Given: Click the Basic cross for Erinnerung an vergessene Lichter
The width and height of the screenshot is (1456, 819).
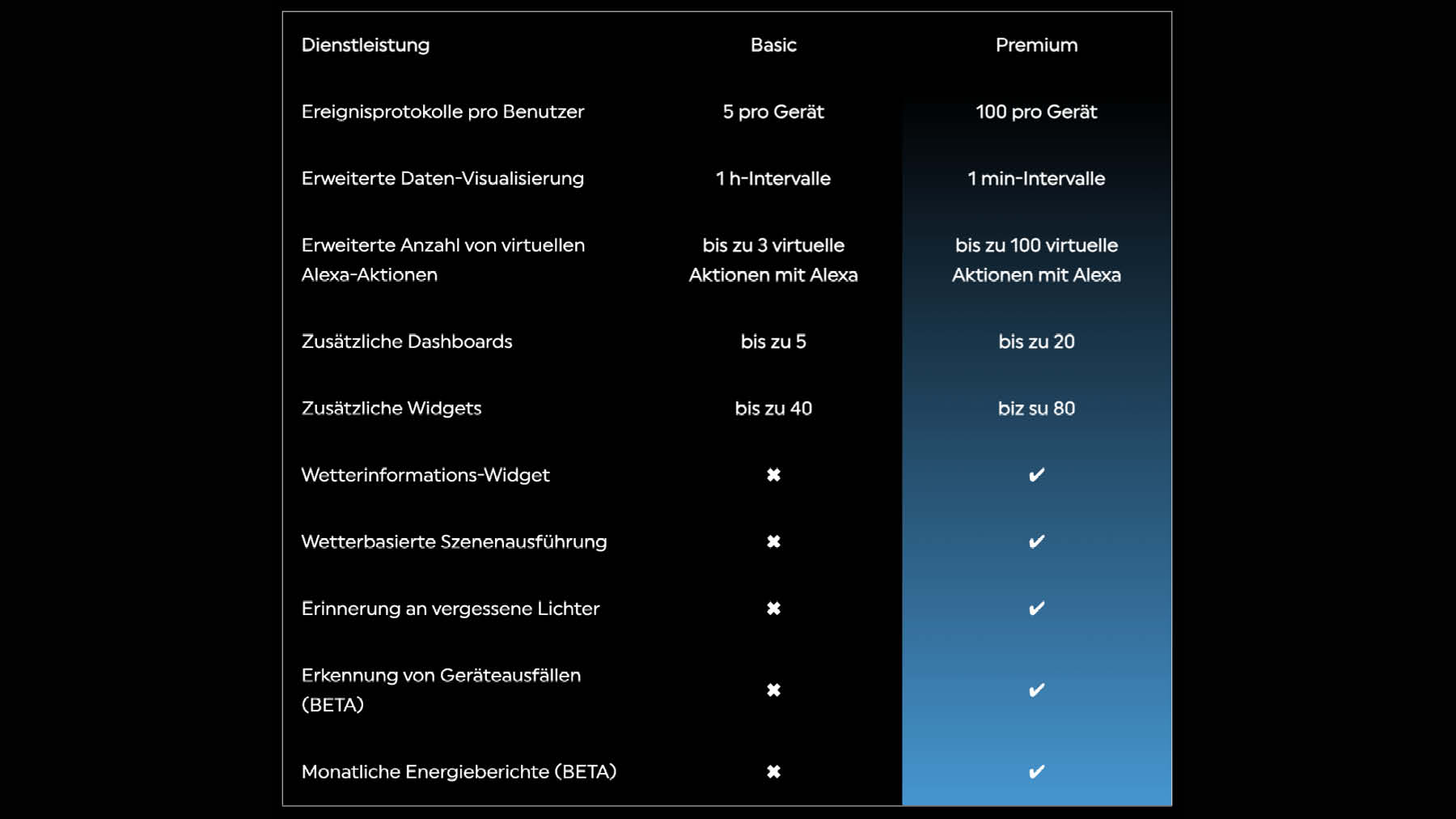Looking at the screenshot, I should pos(773,609).
